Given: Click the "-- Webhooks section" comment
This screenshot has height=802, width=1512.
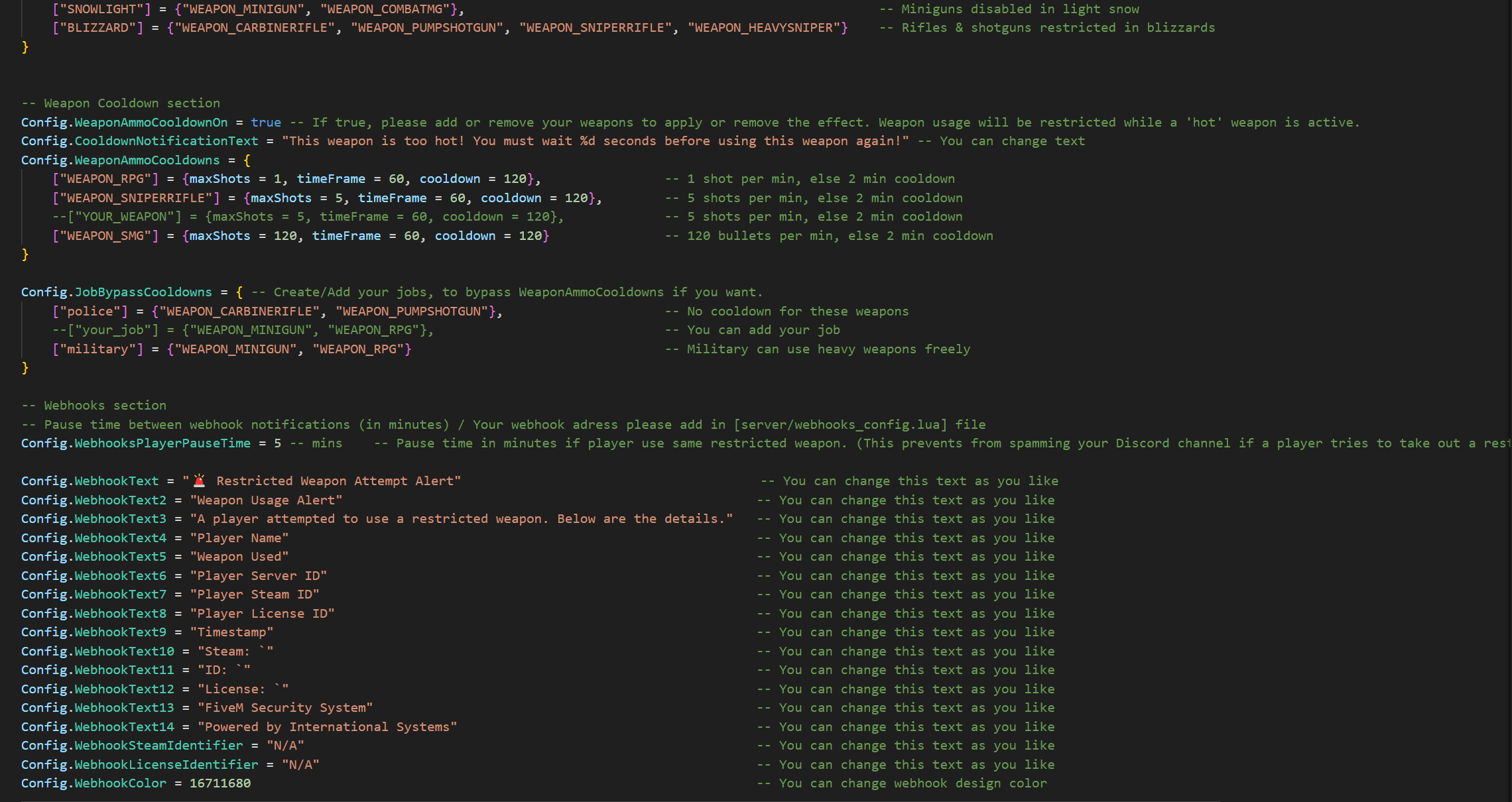Looking at the screenshot, I should pos(94,406).
